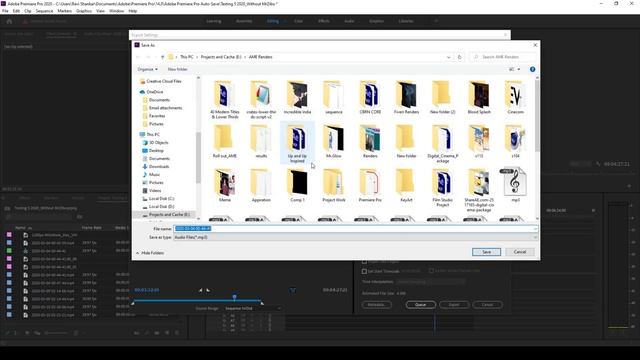Open the Save as type dropdown
The width and height of the screenshot is (640, 360).
point(355,237)
